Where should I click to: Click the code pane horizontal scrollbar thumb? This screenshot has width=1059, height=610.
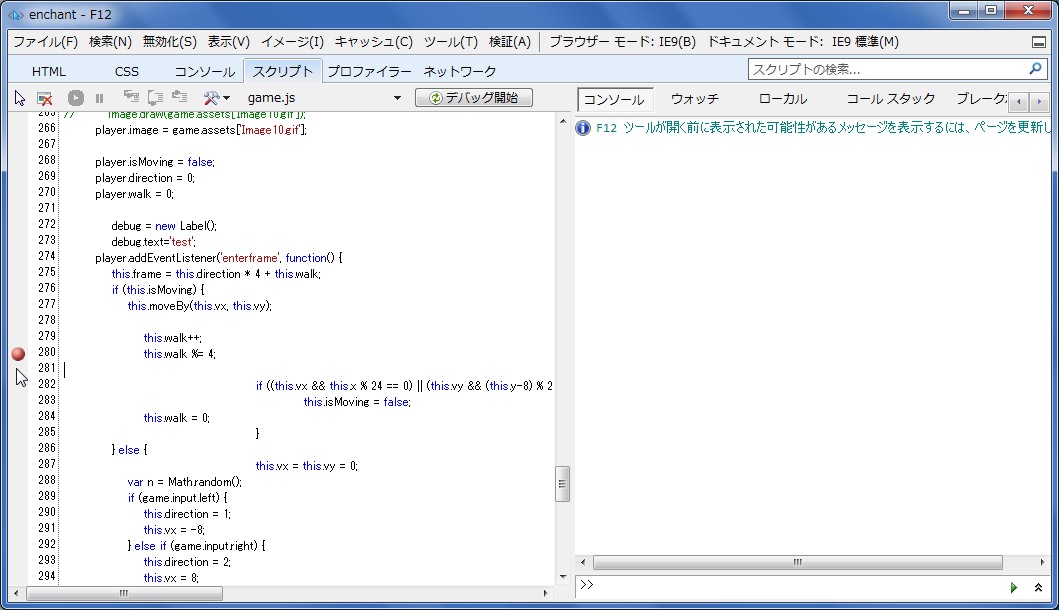point(124,594)
